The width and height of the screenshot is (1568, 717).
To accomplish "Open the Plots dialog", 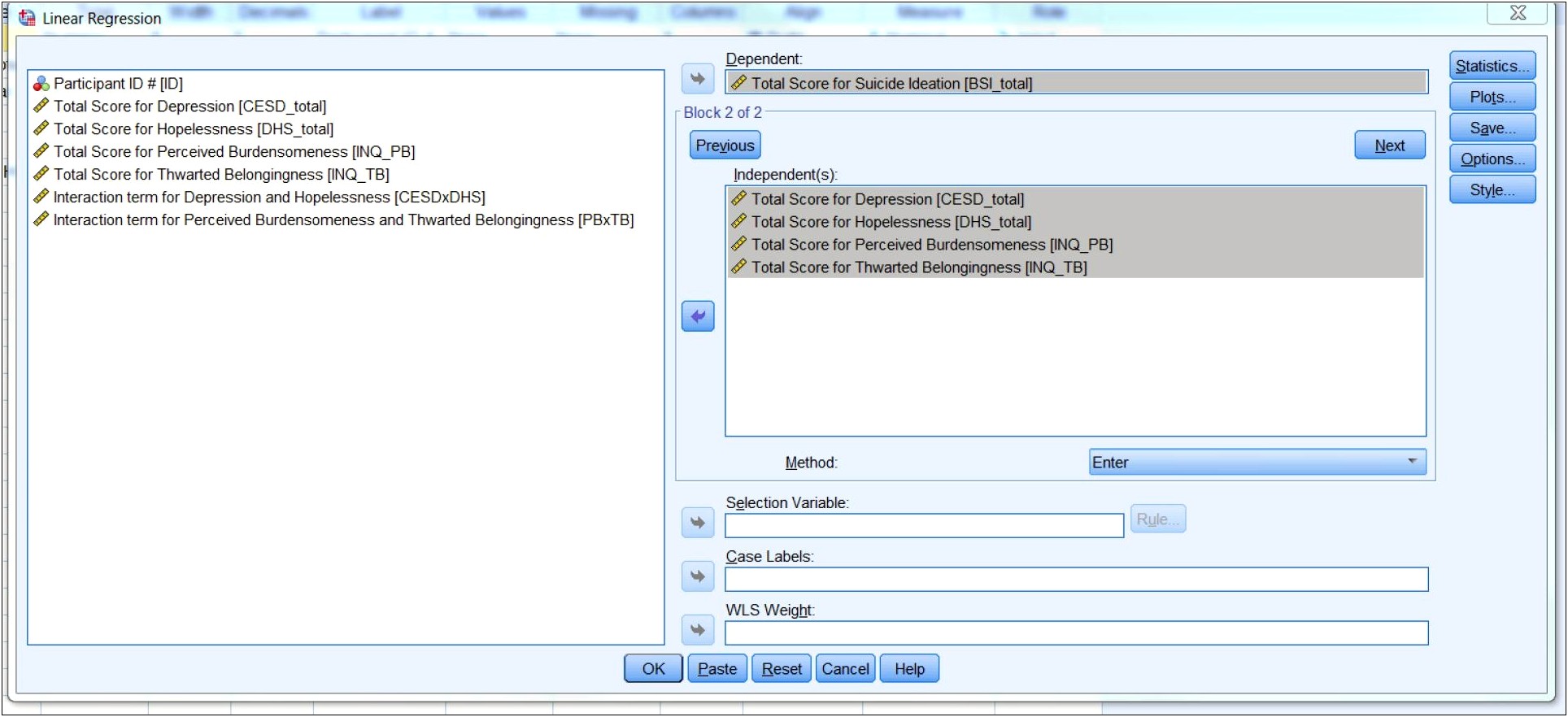I will 1492,97.
